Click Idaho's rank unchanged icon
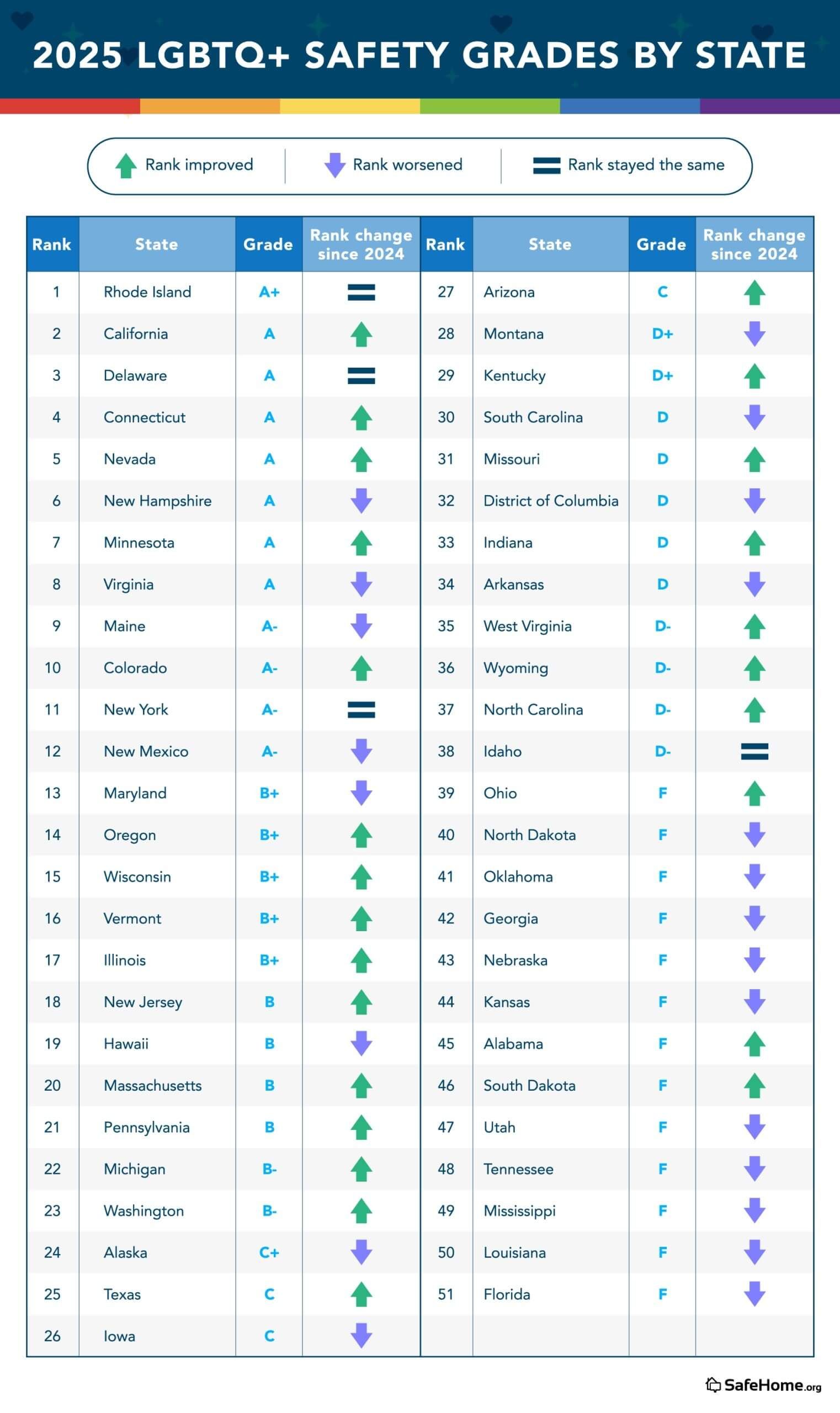The image size is (840, 1413). click(x=754, y=751)
